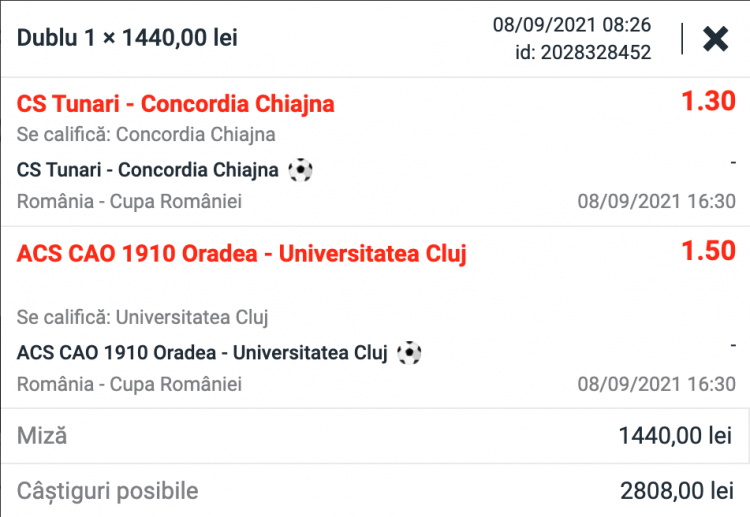Click the bet id 2028328452
The height and width of the screenshot is (517, 750).
[583, 53]
